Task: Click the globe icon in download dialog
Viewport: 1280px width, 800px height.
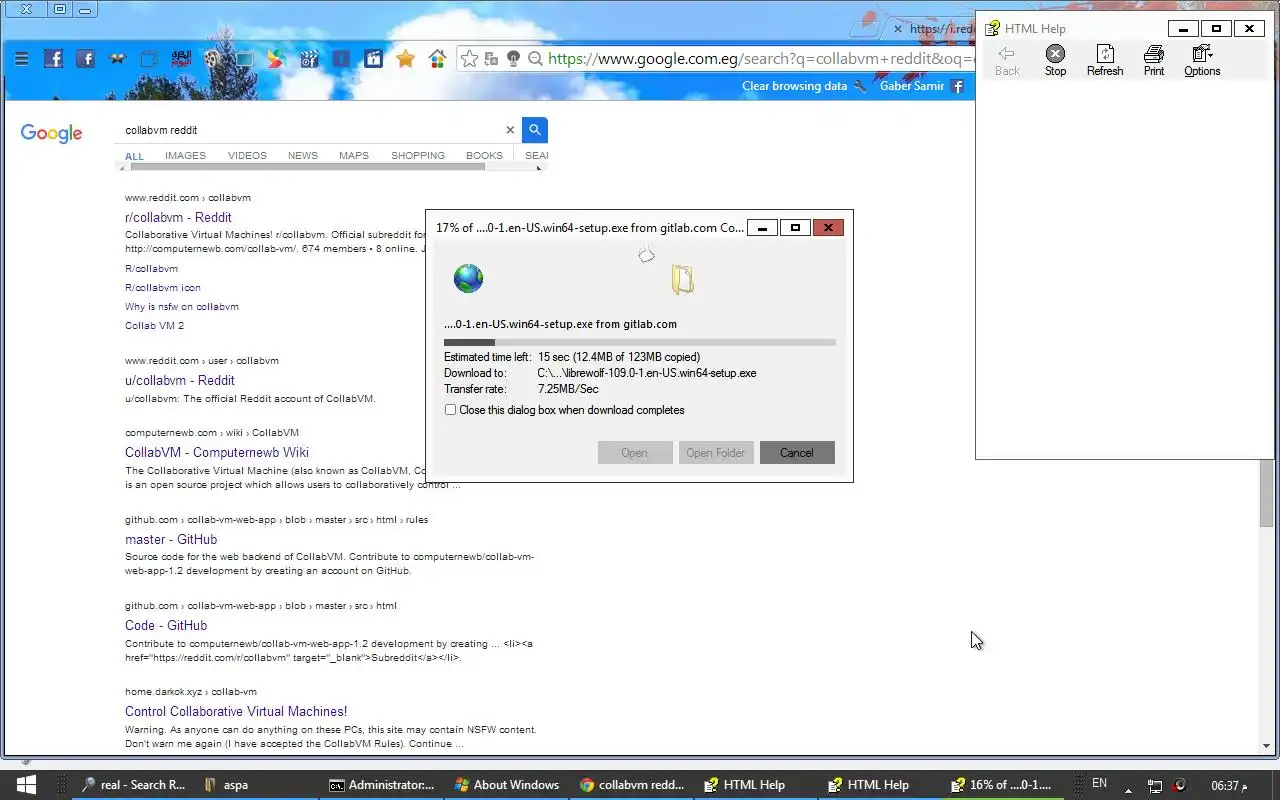Action: (x=468, y=278)
